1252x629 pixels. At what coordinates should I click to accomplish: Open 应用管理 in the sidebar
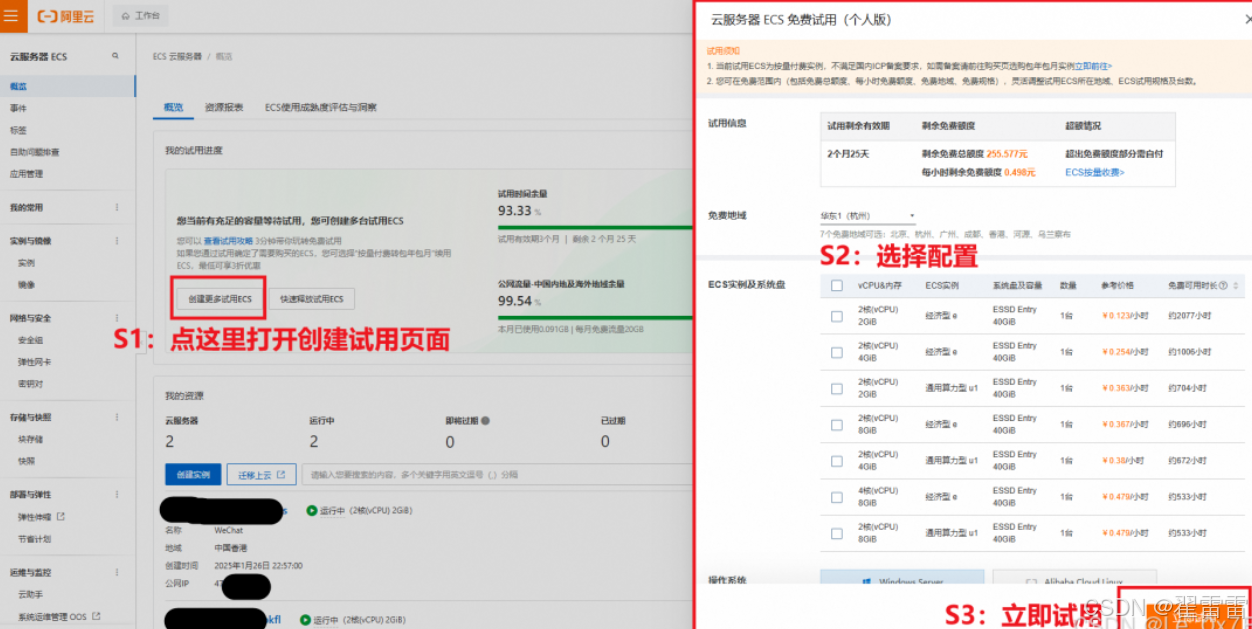tap(27, 174)
